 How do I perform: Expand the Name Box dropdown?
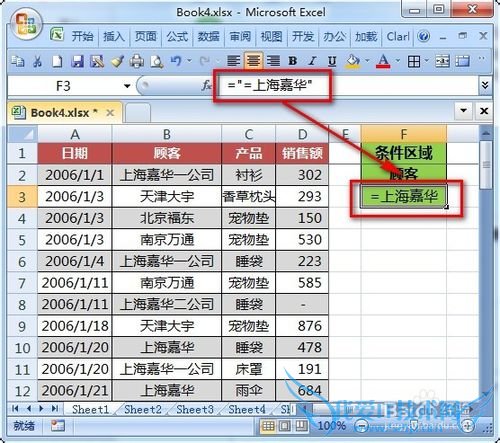[127, 86]
